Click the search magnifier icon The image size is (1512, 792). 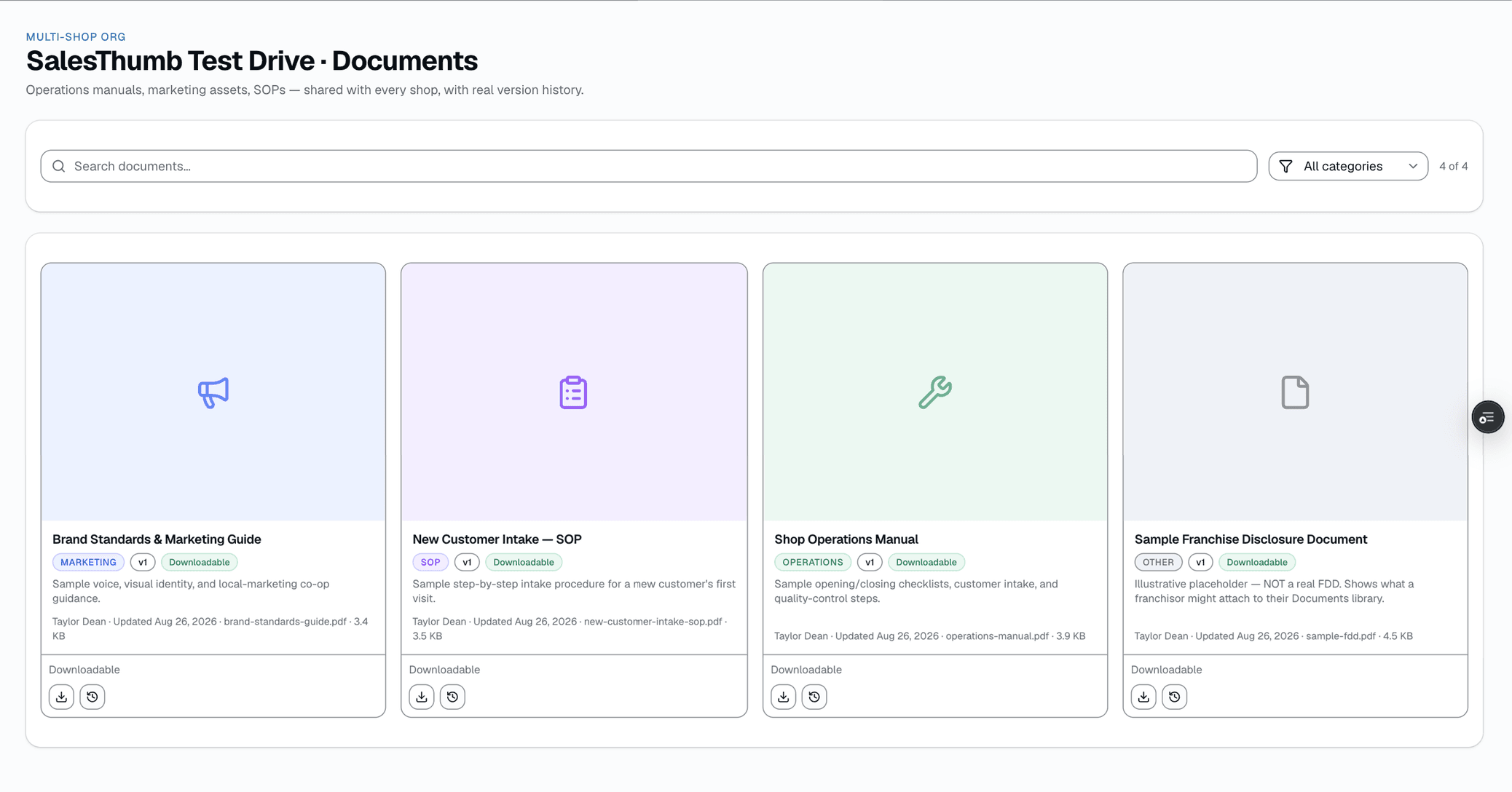pyautogui.click(x=59, y=166)
